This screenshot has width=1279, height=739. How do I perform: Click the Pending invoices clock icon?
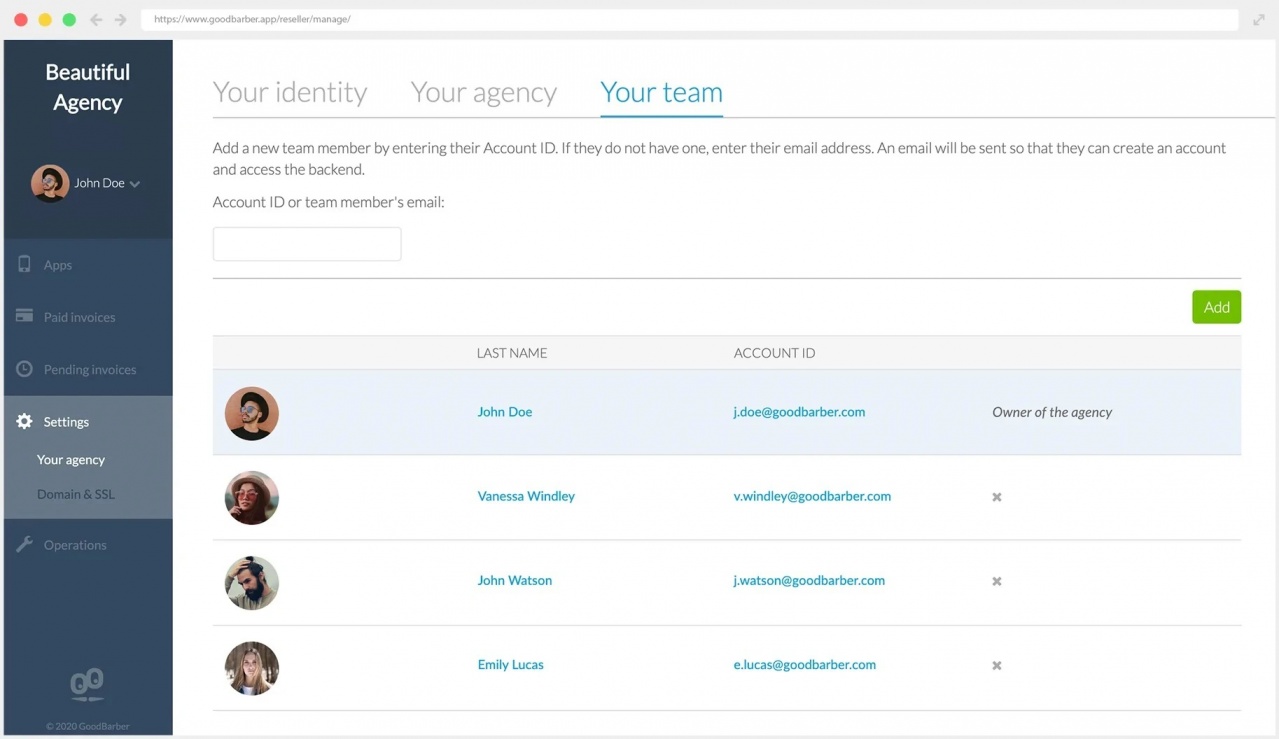pyautogui.click(x=25, y=369)
